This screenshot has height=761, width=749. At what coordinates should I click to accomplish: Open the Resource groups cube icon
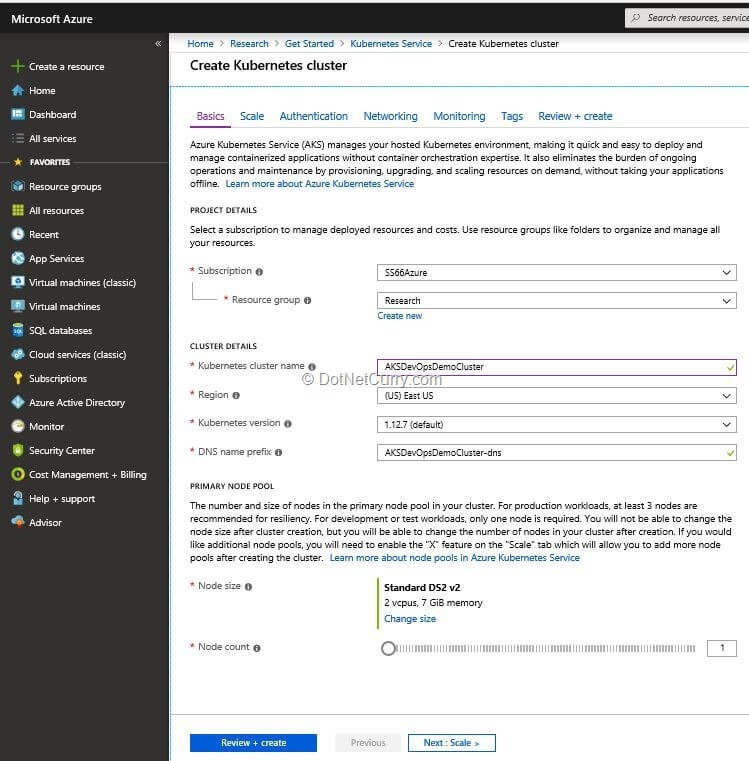pos(17,186)
